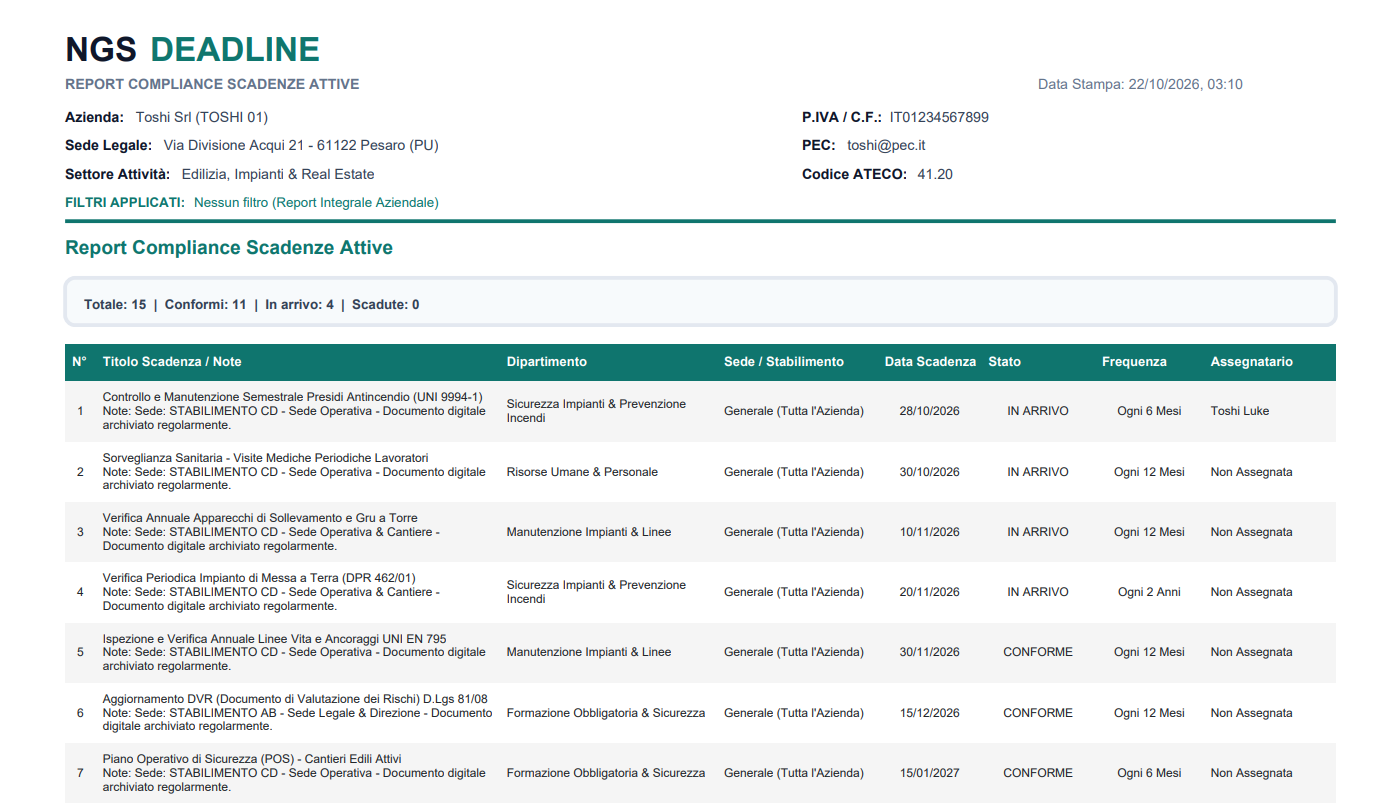This screenshot has height=808, width=1400.
Task: Click 'Verifica Annuale Apparecchi di Sollevamento e Gru a Torre'
Action: click(x=260, y=518)
